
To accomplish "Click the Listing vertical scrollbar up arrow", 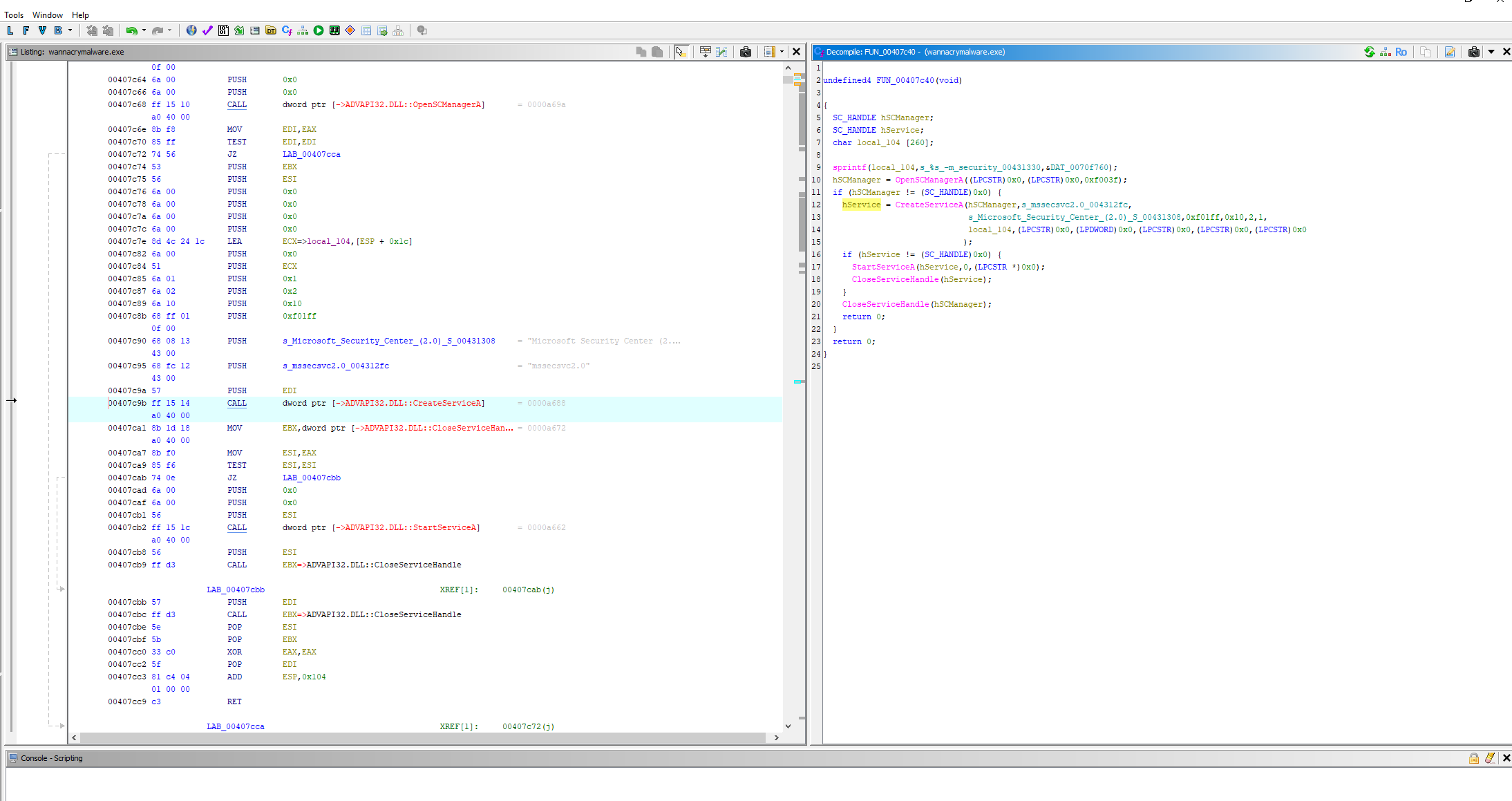I will pos(788,68).
